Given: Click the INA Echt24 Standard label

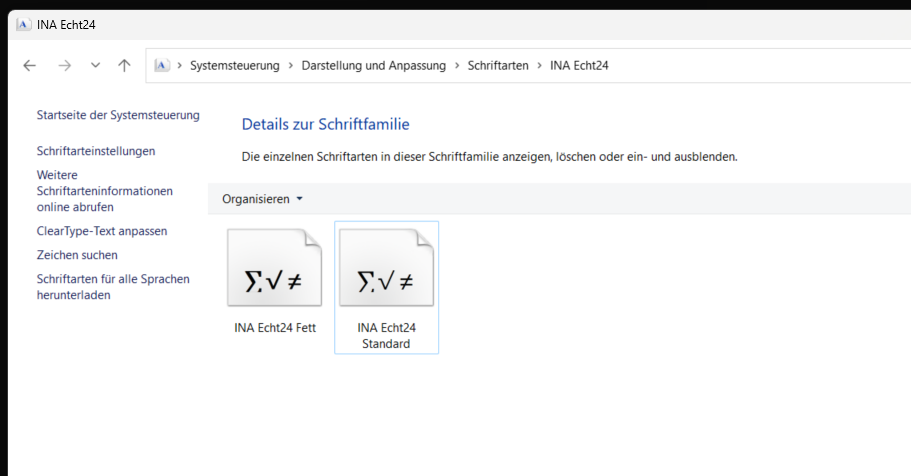Looking at the screenshot, I should click(x=386, y=336).
